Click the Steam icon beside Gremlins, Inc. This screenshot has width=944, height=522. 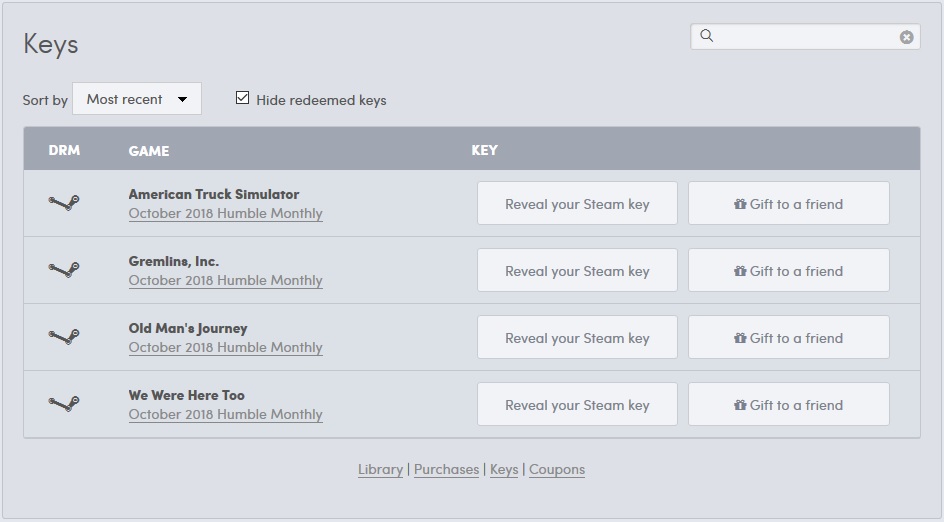point(64,270)
